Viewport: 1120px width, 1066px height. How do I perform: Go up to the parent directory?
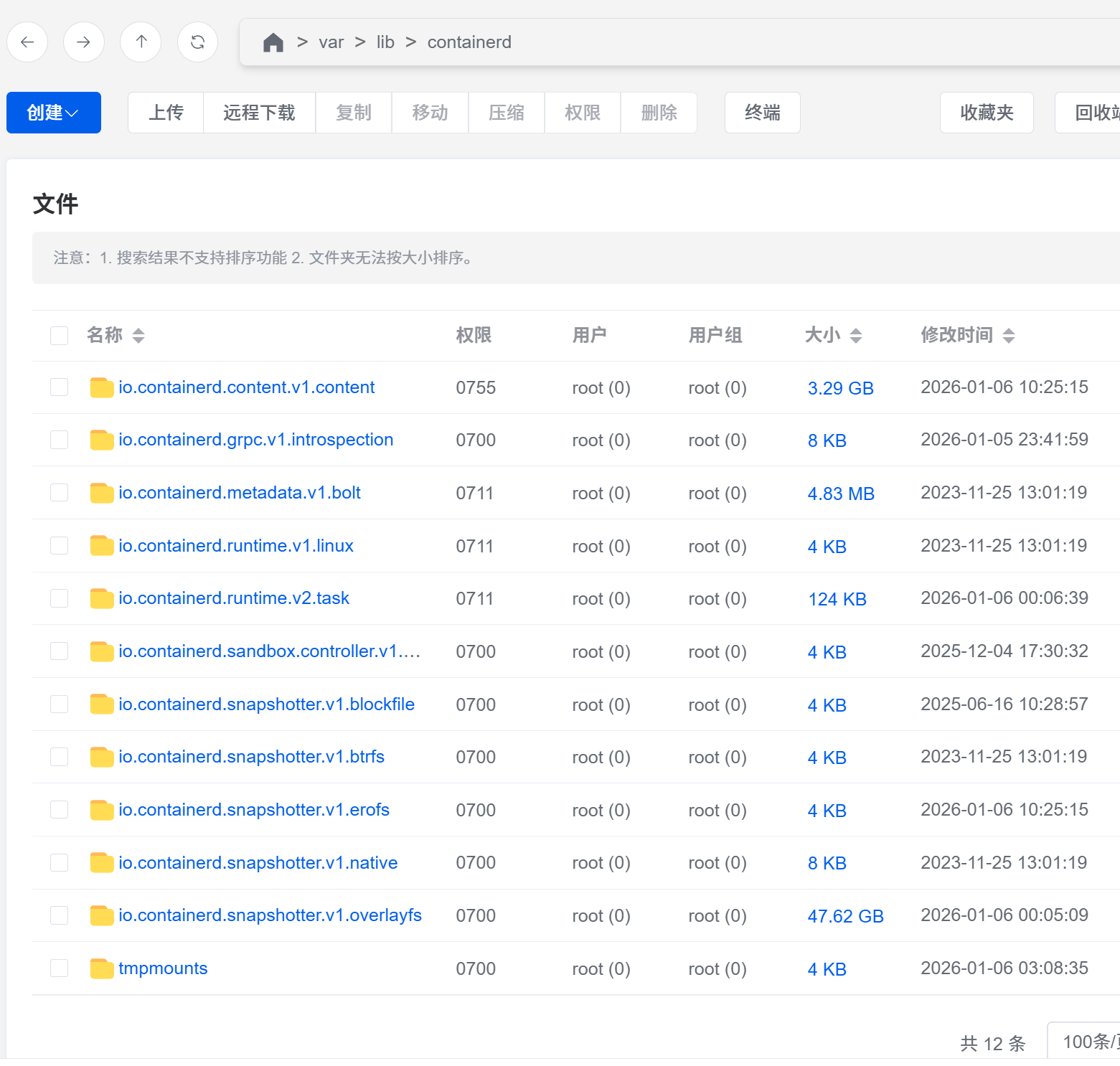(141, 42)
